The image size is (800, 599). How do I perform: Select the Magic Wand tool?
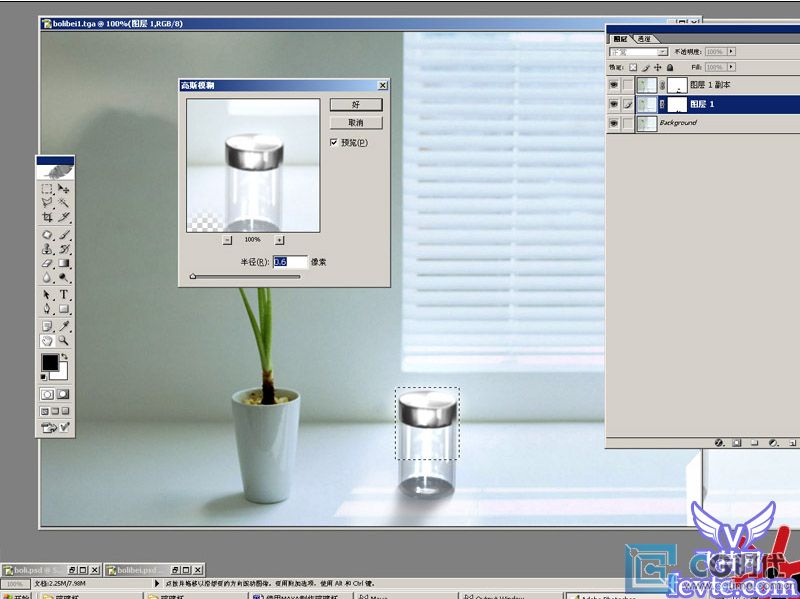click(x=63, y=203)
